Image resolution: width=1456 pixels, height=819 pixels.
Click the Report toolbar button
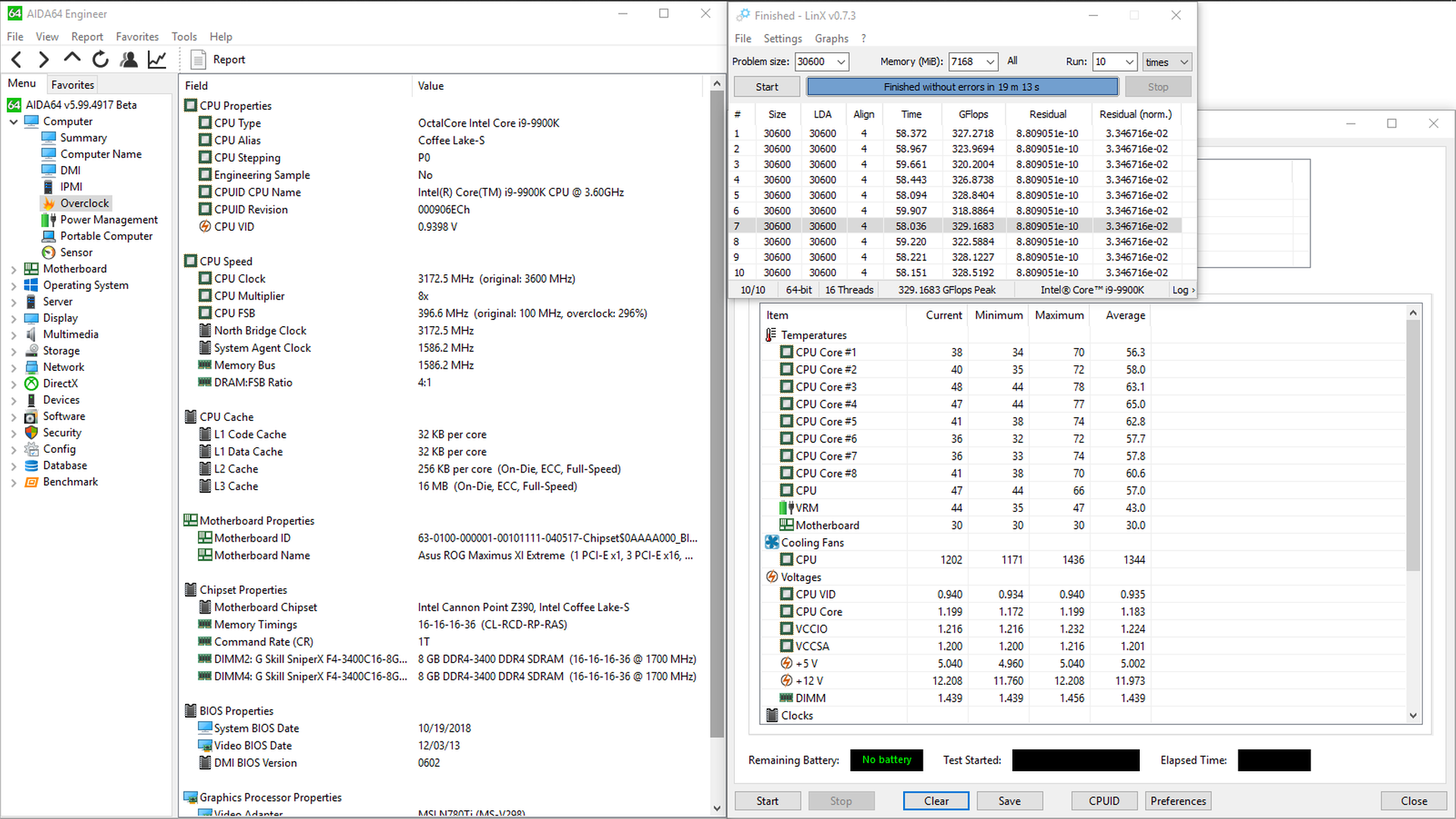pyautogui.click(x=218, y=59)
